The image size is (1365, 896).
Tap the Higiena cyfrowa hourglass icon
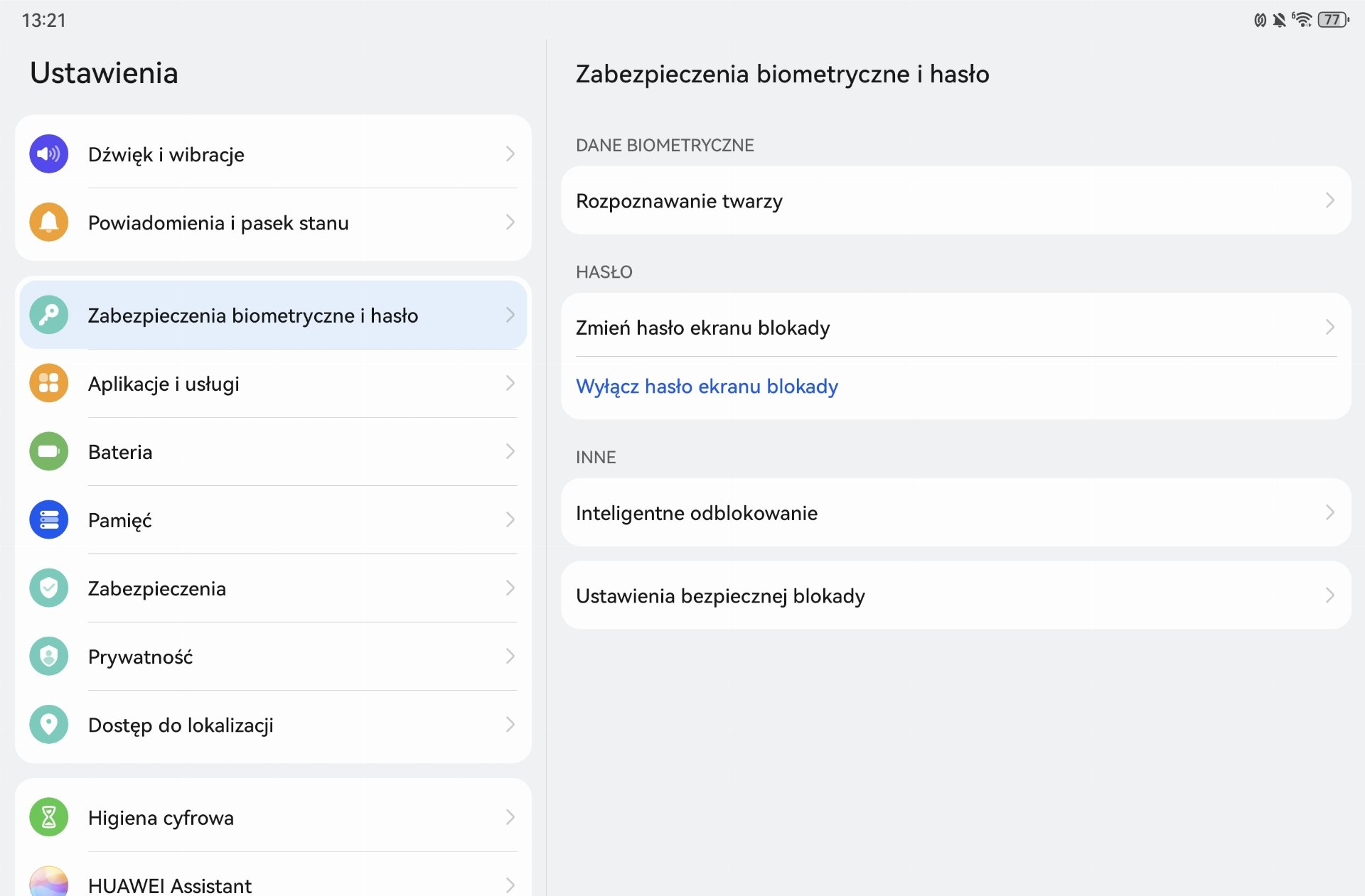point(48,817)
